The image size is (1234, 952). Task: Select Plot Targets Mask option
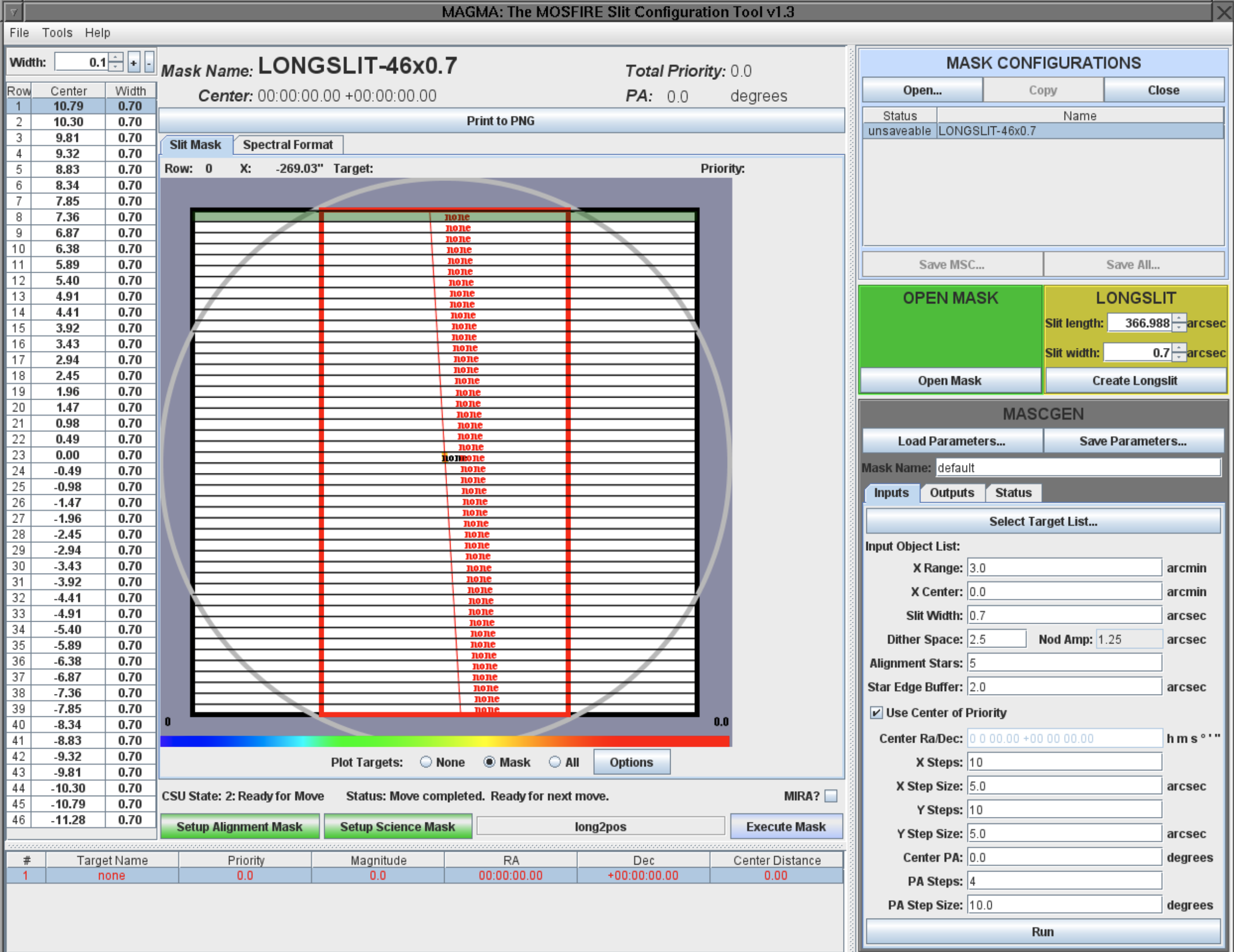(490, 762)
